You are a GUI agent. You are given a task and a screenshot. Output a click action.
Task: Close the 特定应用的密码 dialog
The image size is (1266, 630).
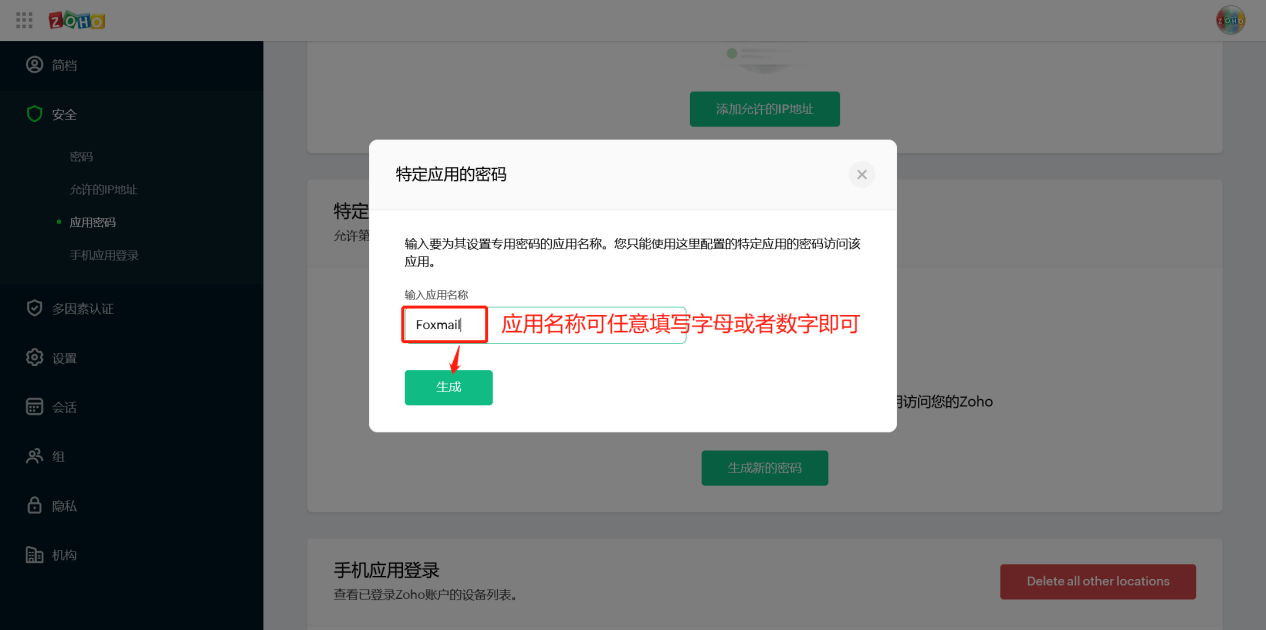pyautogui.click(x=862, y=174)
